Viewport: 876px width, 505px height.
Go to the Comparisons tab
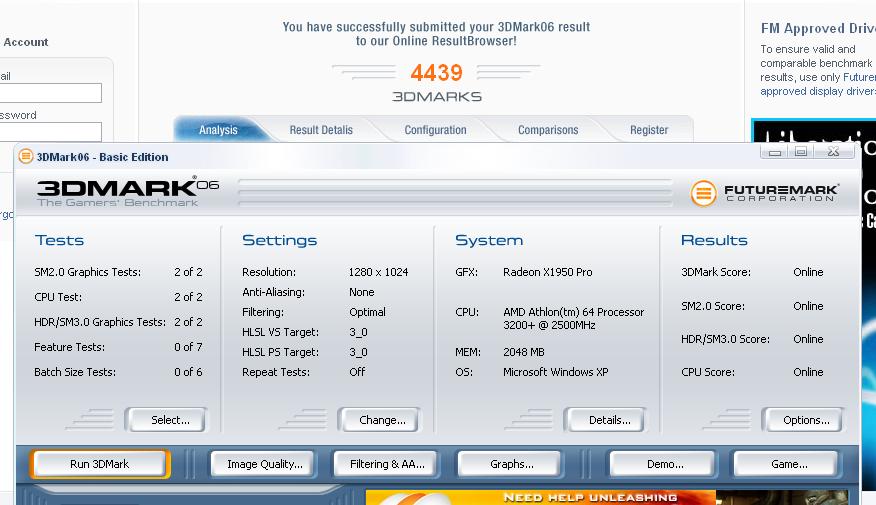(x=548, y=130)
